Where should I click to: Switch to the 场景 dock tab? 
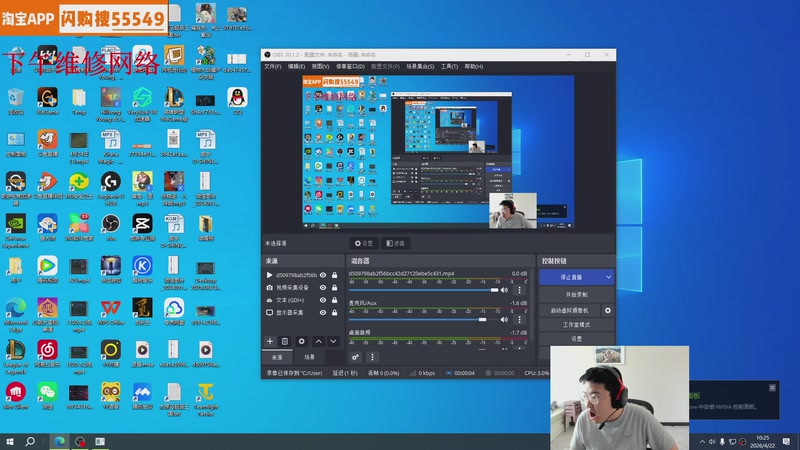point(309,357)
